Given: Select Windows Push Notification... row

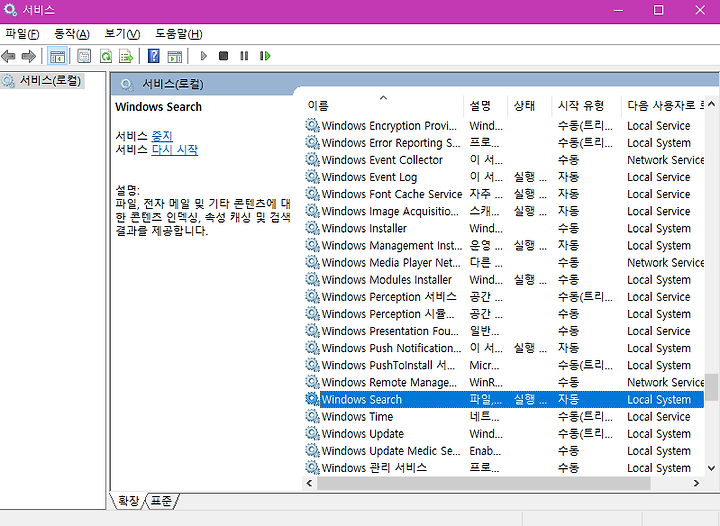Looking at the screenshot, I should (x=504, y=348).
